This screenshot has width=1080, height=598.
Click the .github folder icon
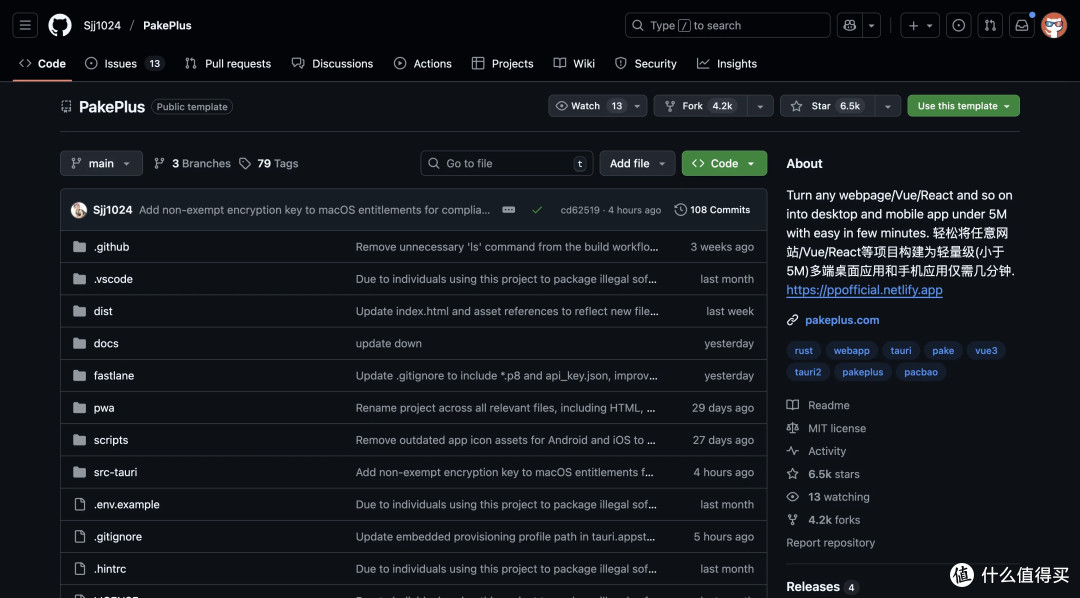pyautogui.click(x=79, y=247)
